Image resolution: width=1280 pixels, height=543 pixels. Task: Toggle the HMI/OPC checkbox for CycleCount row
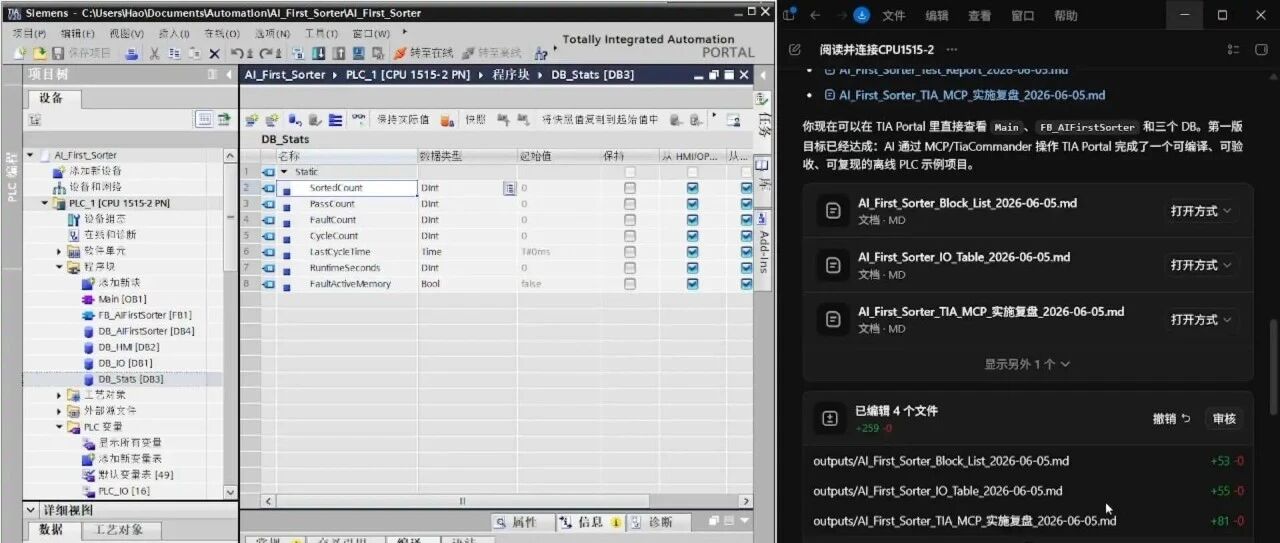[x=692, y=236]
